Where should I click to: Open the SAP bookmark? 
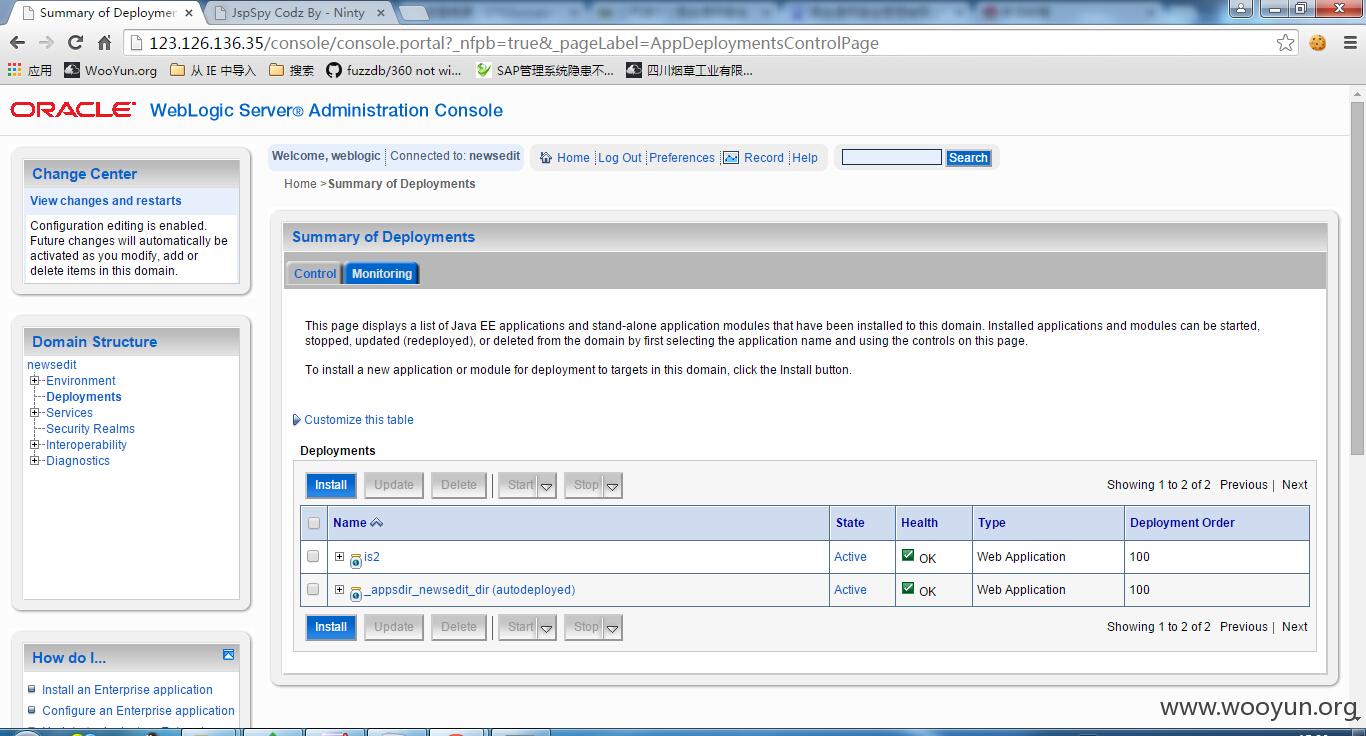(x=545, y=70)
